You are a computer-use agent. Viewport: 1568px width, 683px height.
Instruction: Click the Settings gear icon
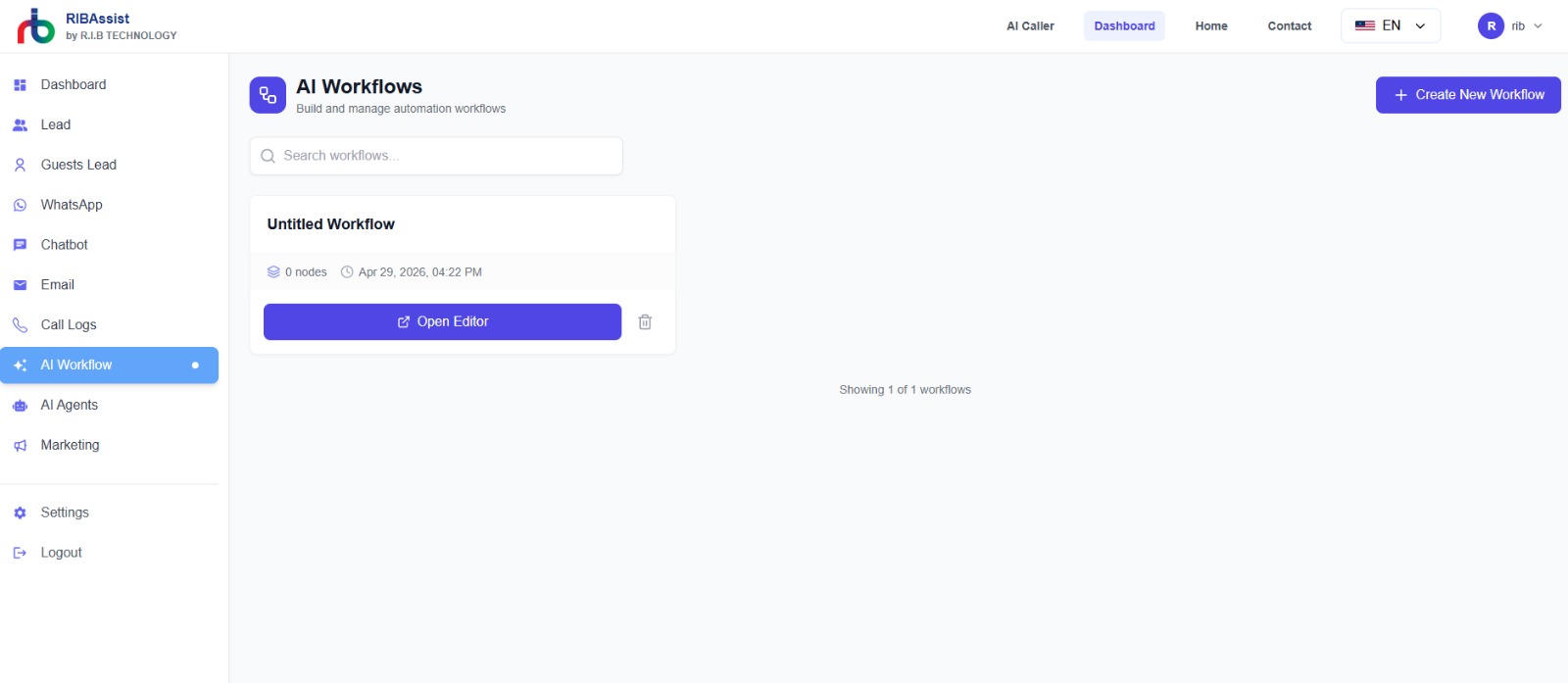20,512
